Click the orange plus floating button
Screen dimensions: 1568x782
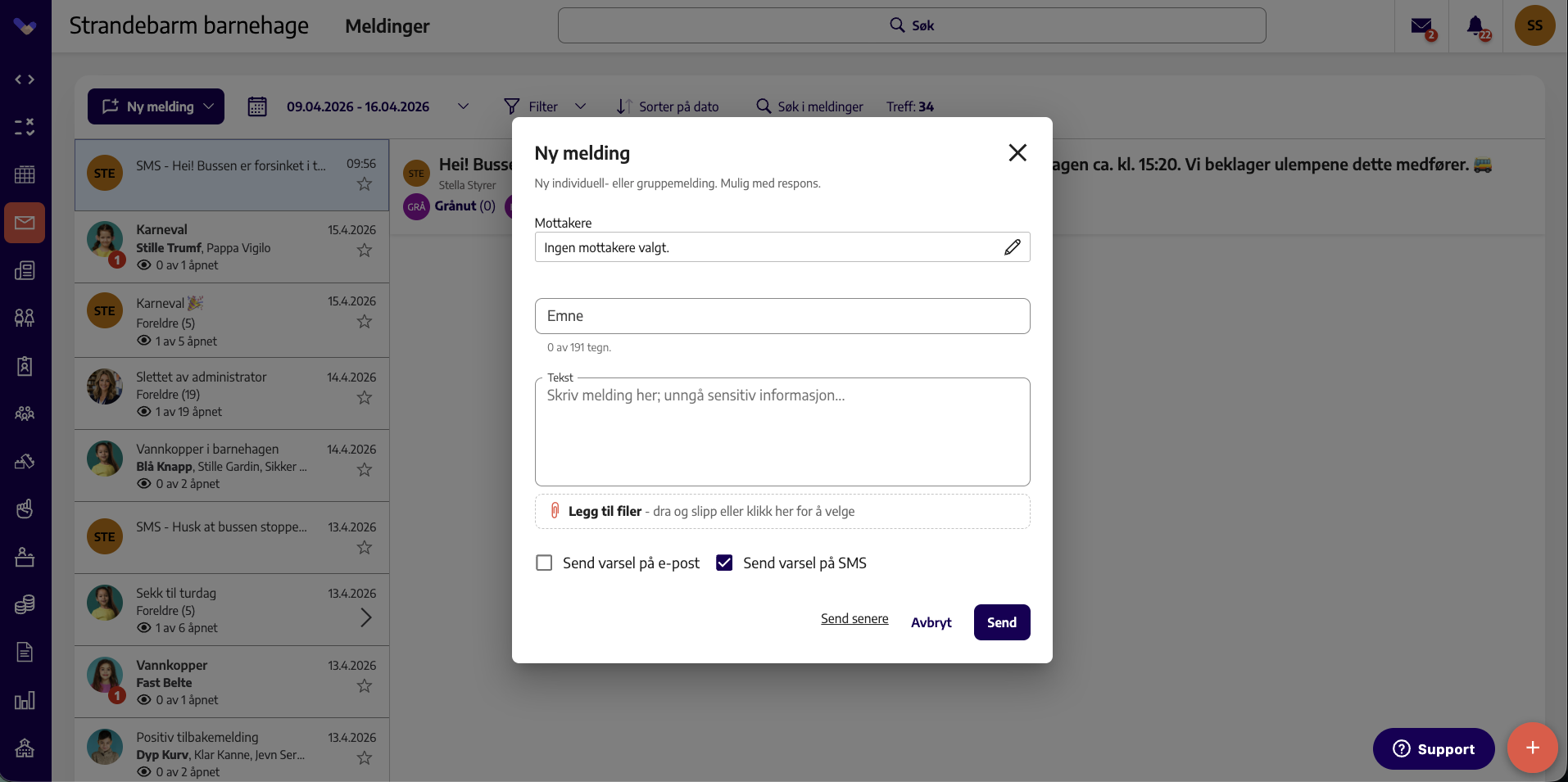click(x=1532, y=748)
